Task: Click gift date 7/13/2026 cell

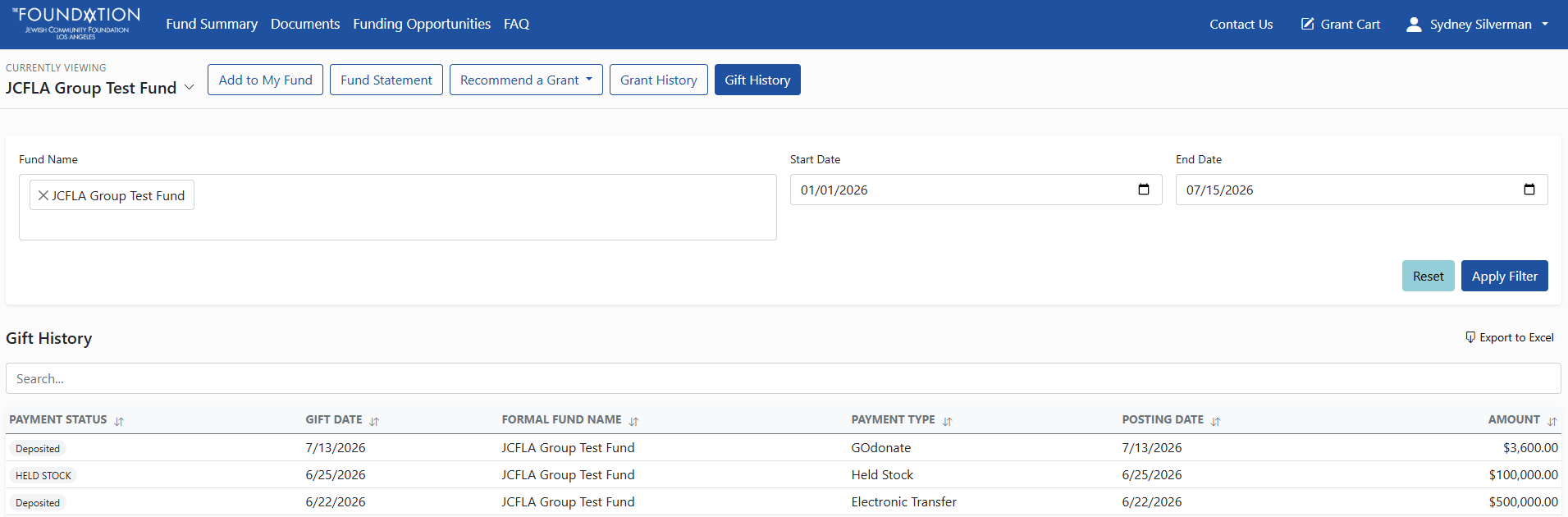Action: click(336, 447)
